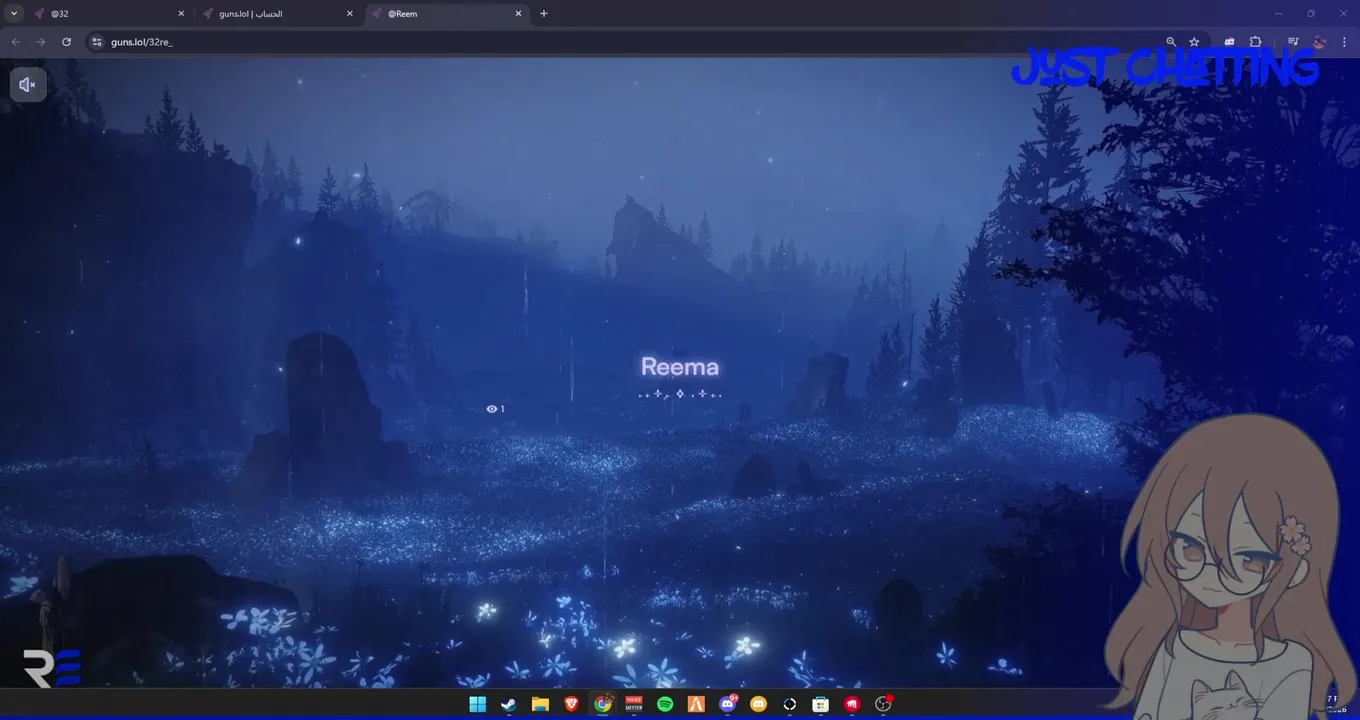Open Voicemeeter from the taskbar
1360x720 pixels.
pos(634,704)
